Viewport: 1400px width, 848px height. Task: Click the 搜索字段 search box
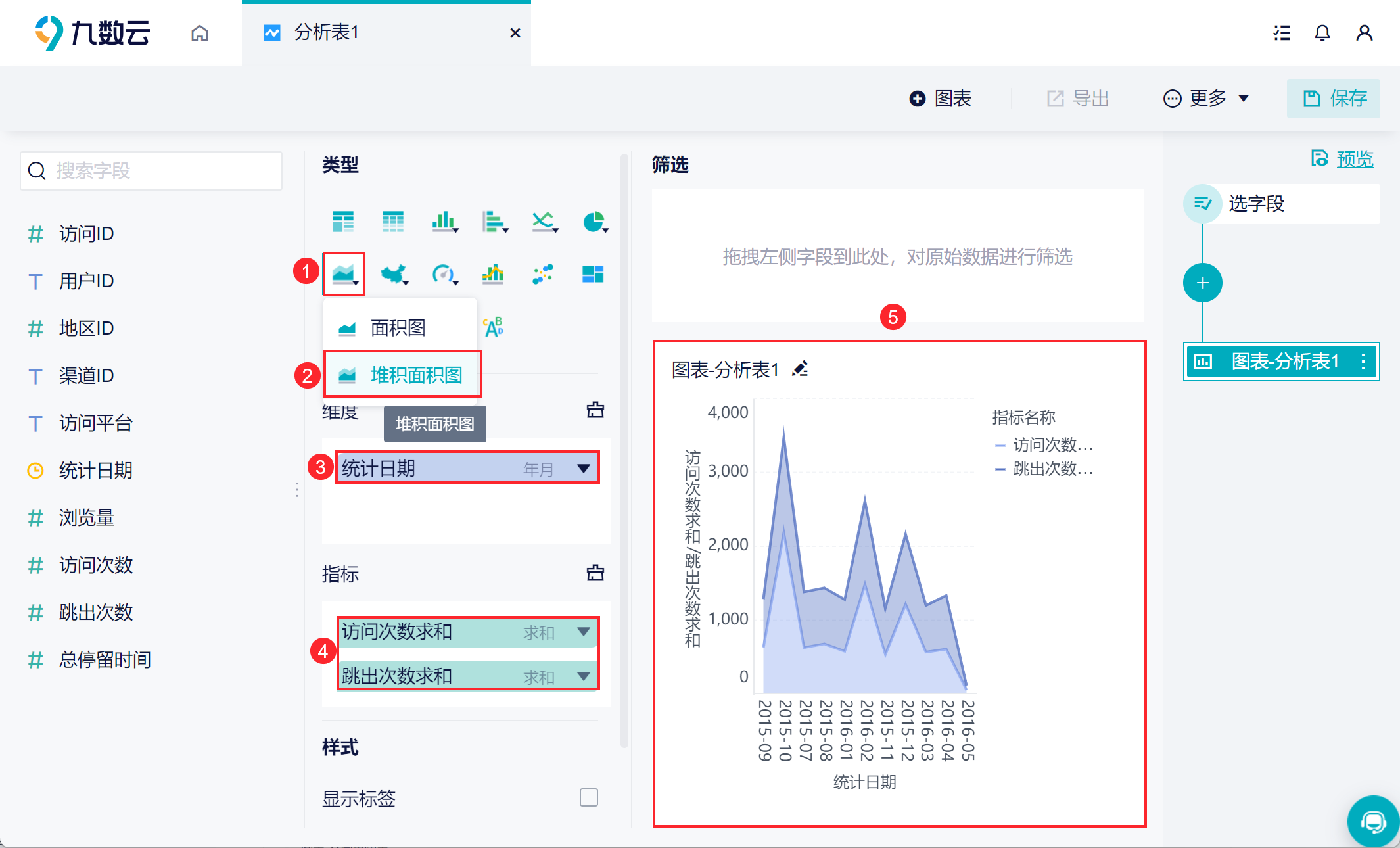pos(151,171)
